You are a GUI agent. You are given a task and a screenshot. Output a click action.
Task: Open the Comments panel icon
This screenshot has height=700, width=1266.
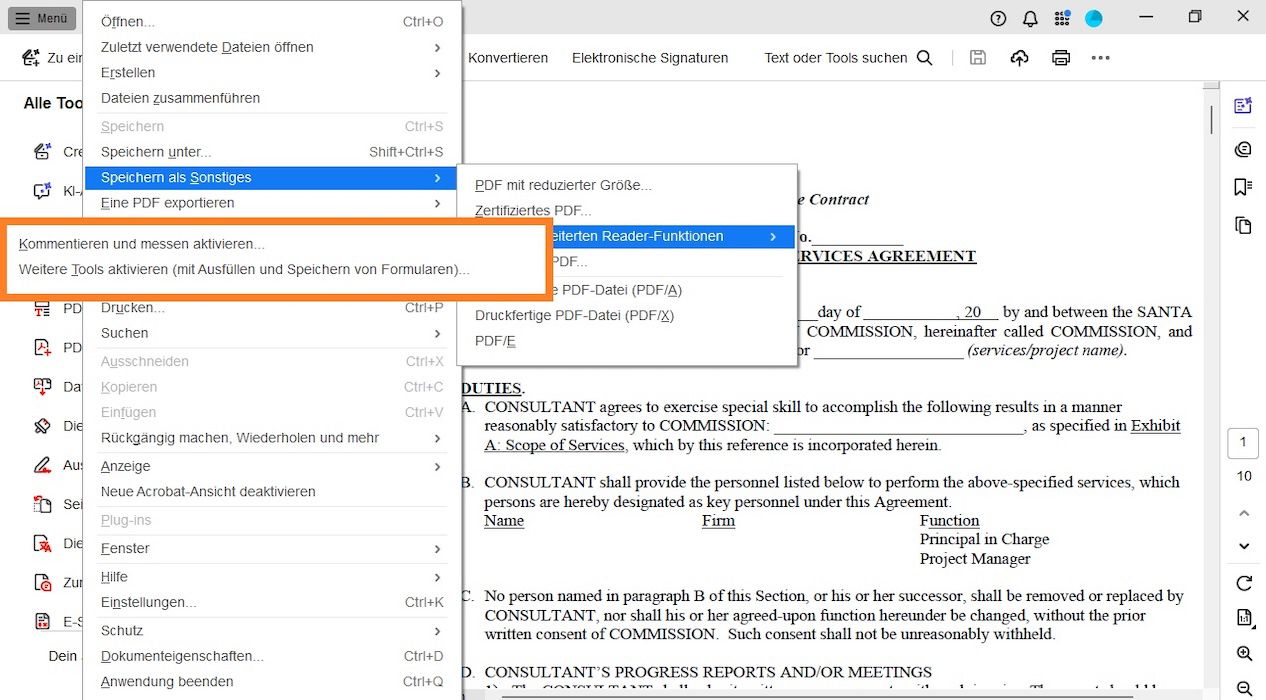[1242, 148]
